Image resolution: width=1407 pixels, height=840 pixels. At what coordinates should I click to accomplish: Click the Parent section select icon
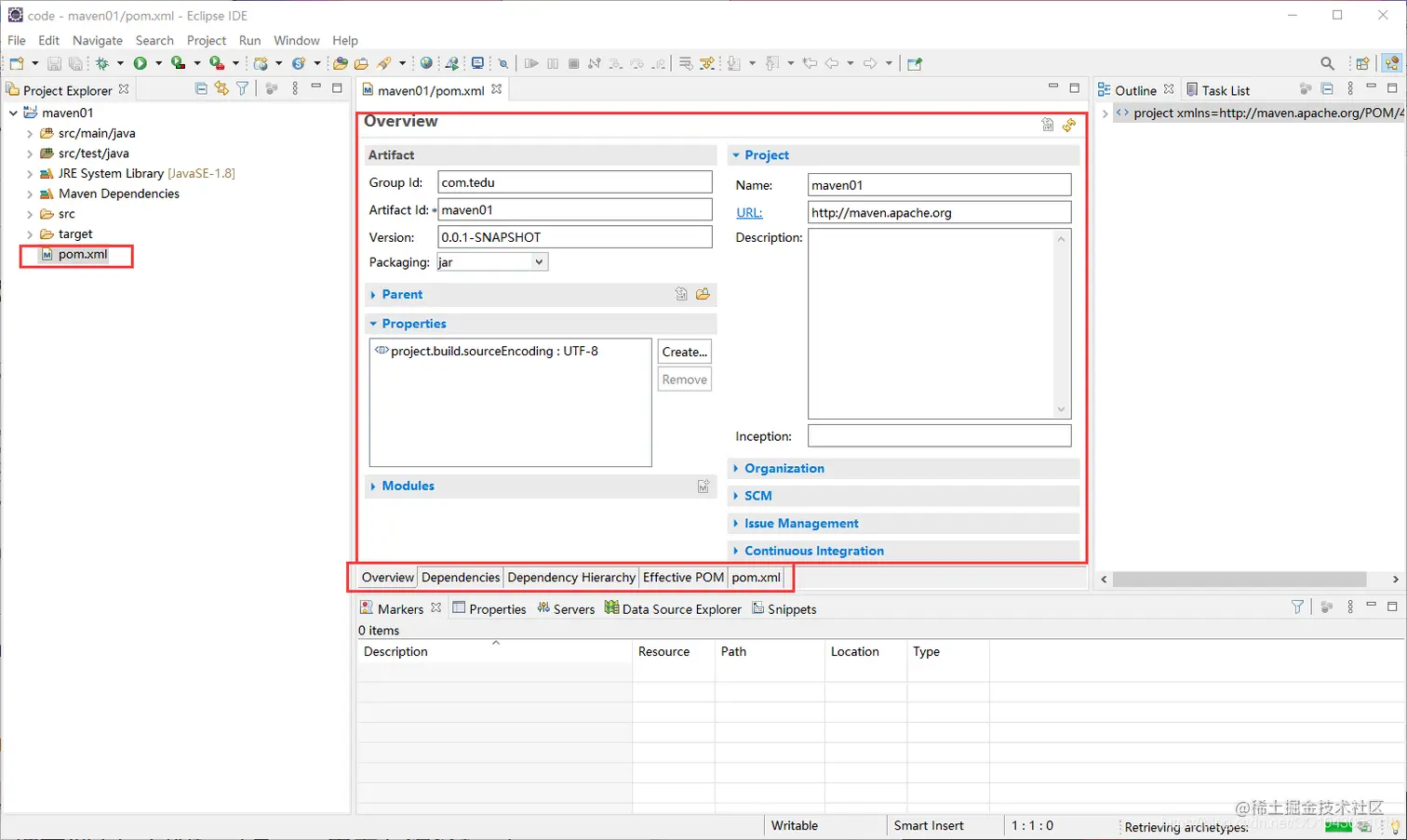(x=681, y=294)
